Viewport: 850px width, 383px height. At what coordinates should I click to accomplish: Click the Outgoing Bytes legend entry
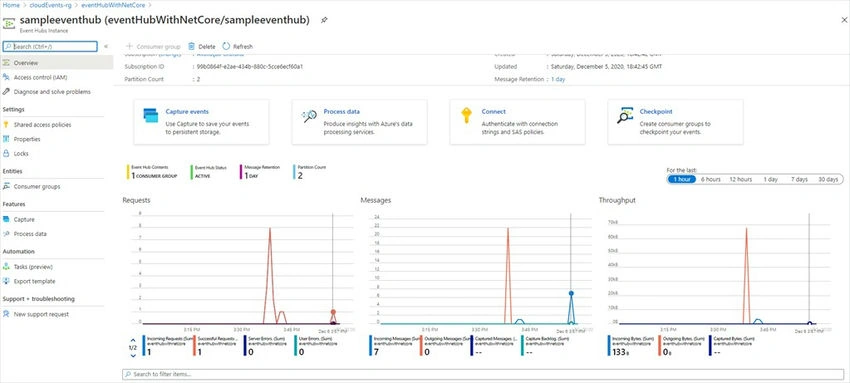[683, 346]
